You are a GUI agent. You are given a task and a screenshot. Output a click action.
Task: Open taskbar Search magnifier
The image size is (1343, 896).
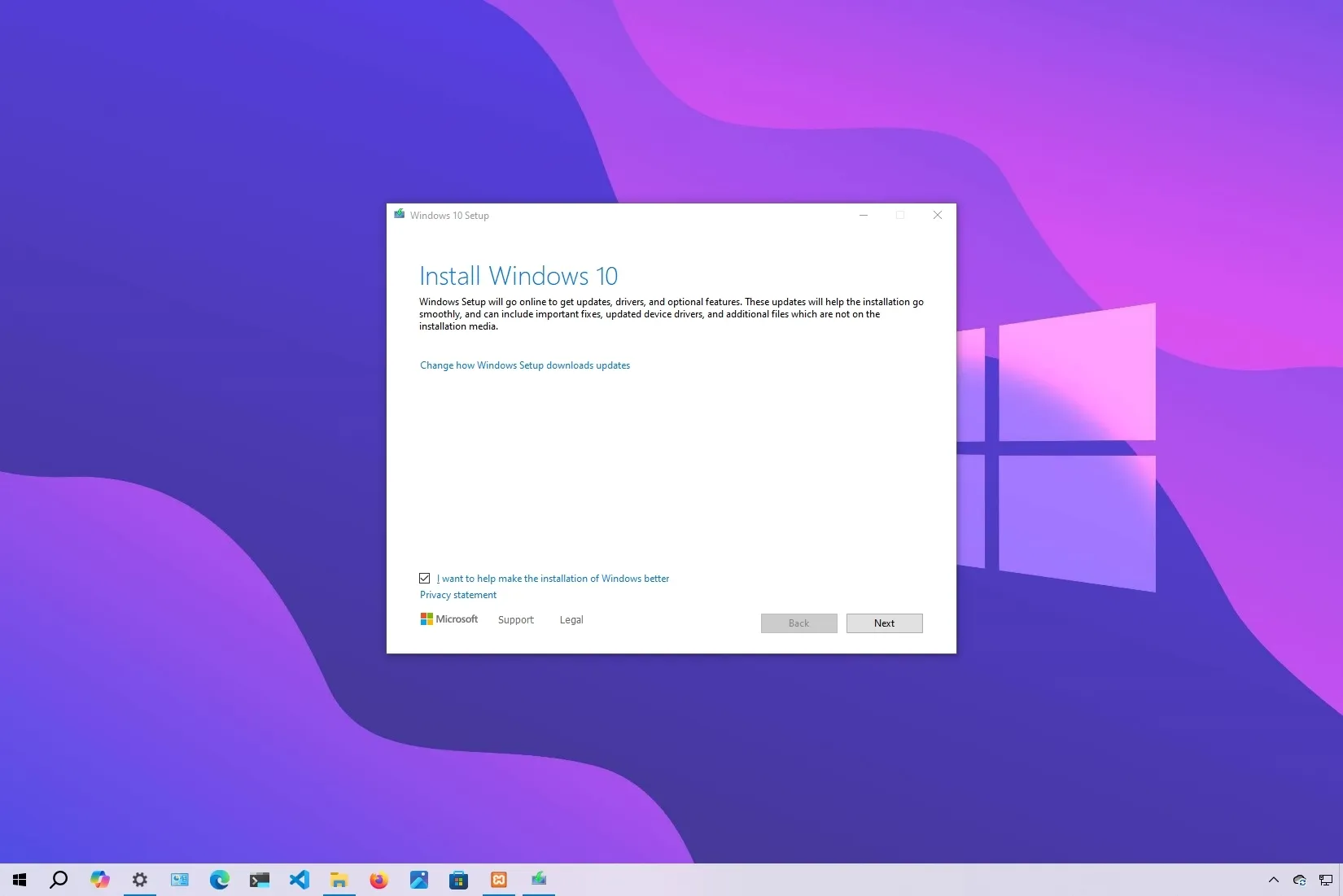click(x=59, y=880)
